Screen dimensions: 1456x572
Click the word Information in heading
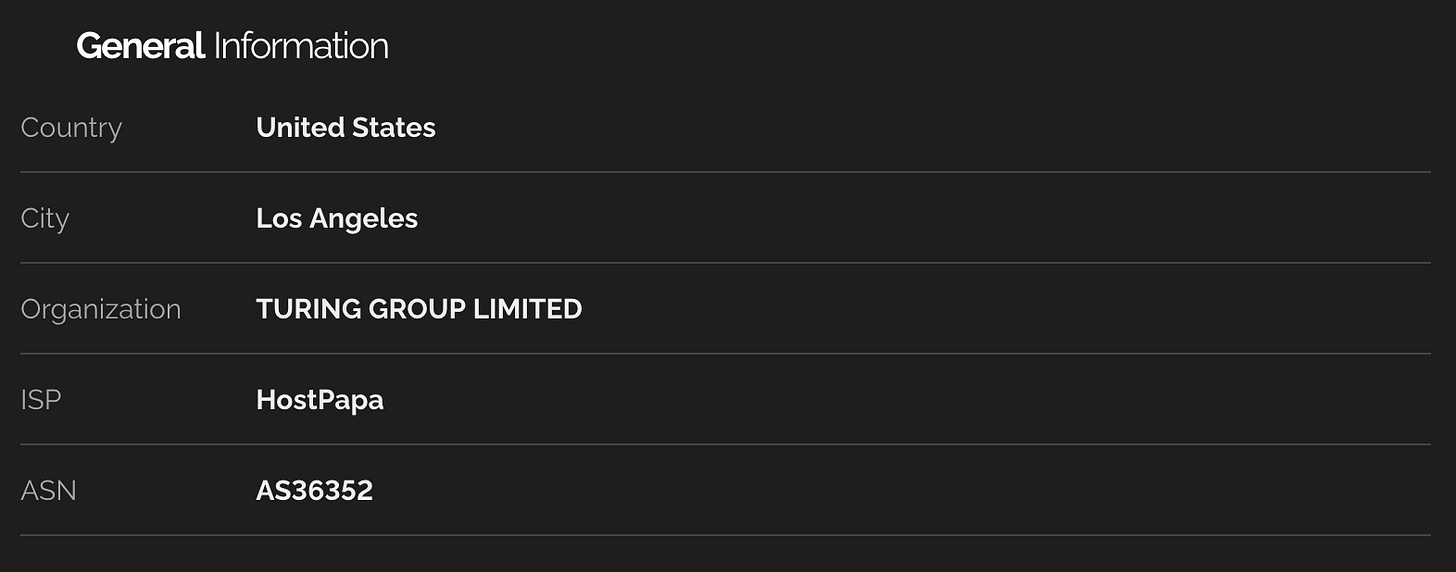[x=301, y=46]
